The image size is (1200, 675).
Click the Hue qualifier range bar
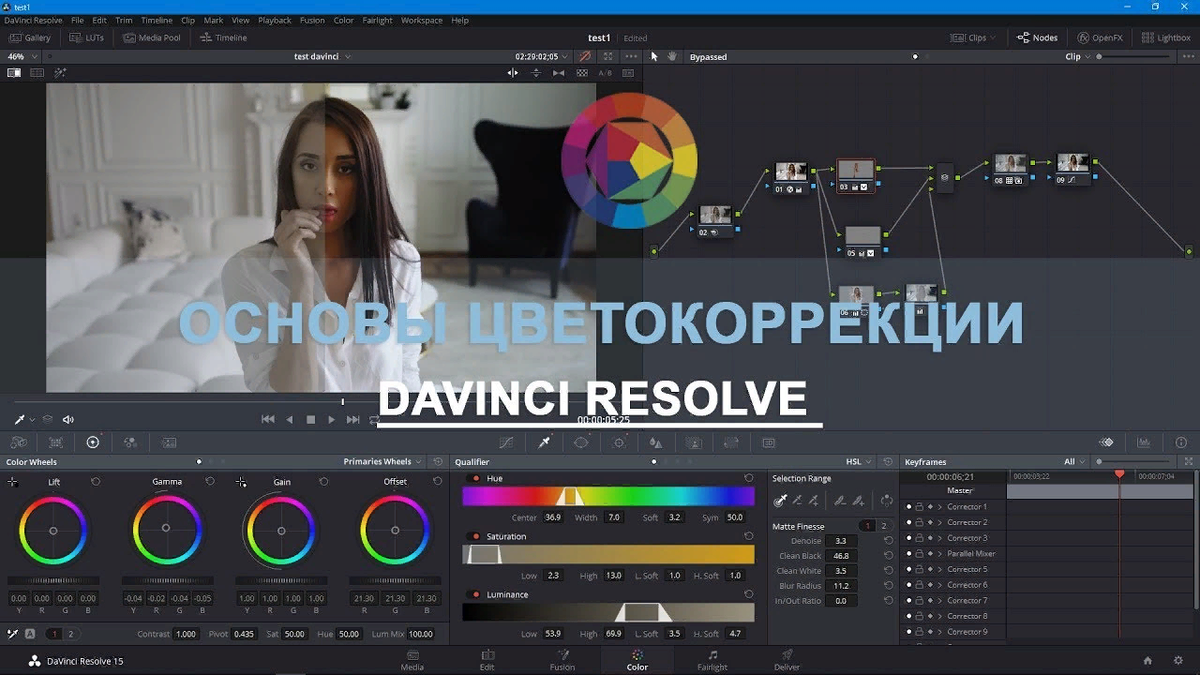point(608,496)
